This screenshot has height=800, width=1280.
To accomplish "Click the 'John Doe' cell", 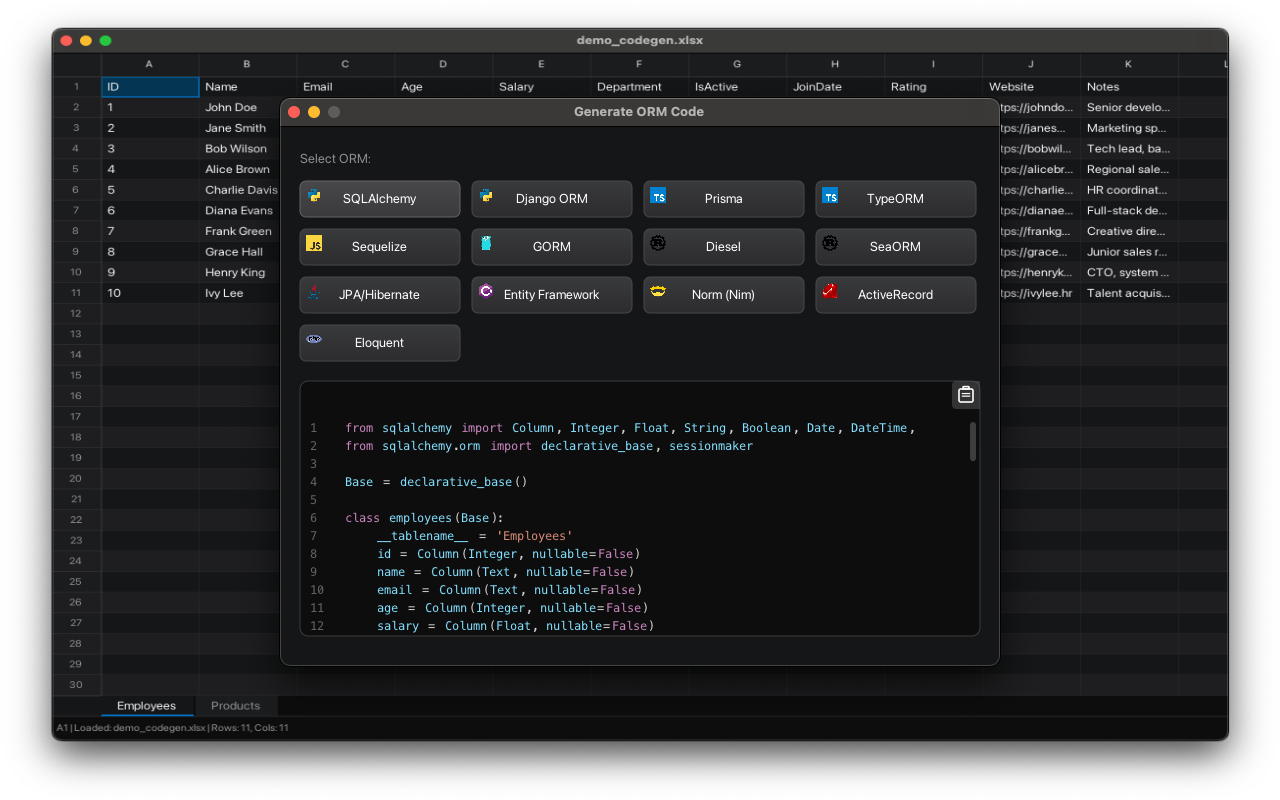I will [240, 107].
